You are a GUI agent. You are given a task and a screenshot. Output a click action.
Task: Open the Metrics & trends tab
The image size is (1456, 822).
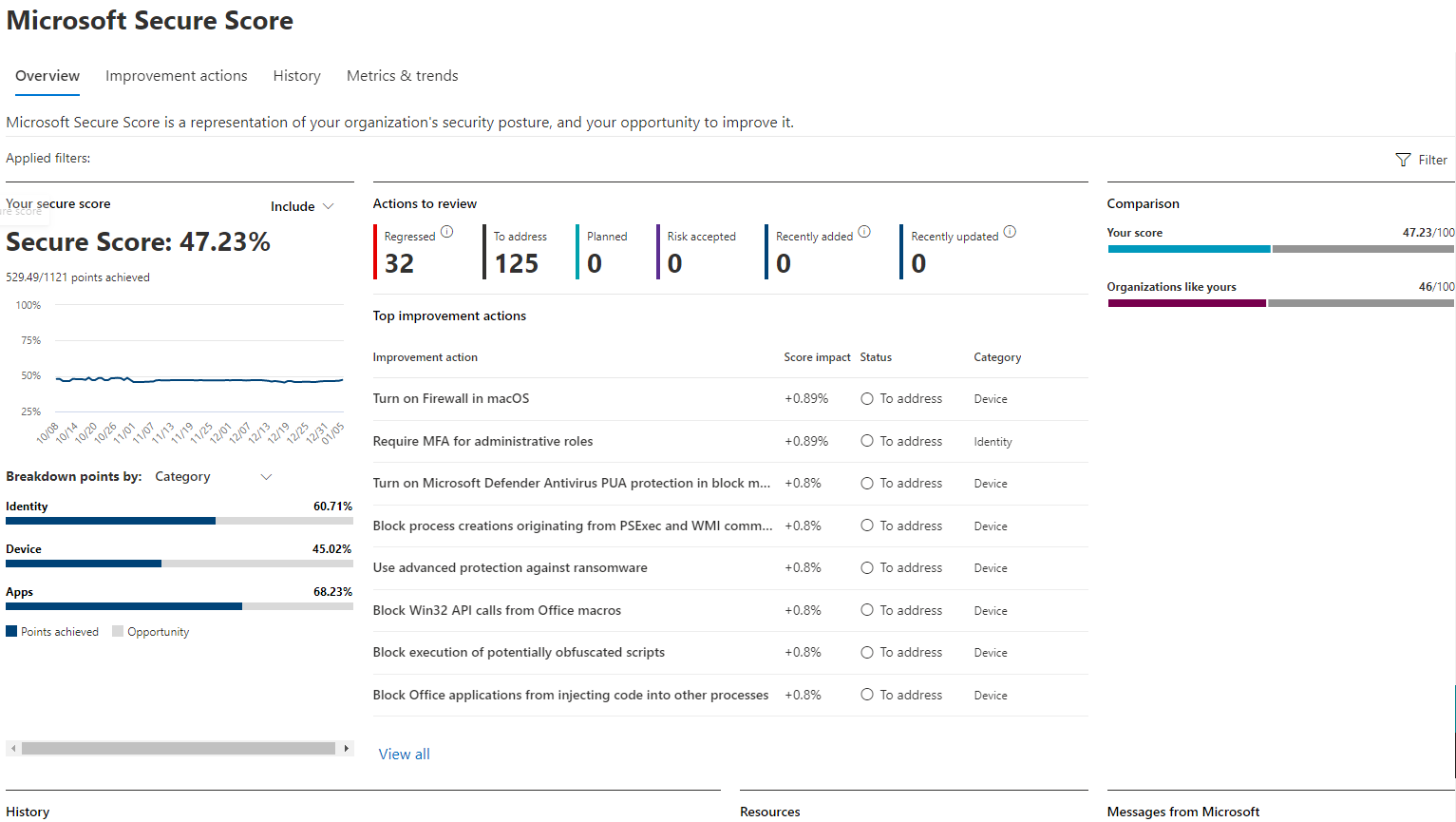[x=402, y=75]
